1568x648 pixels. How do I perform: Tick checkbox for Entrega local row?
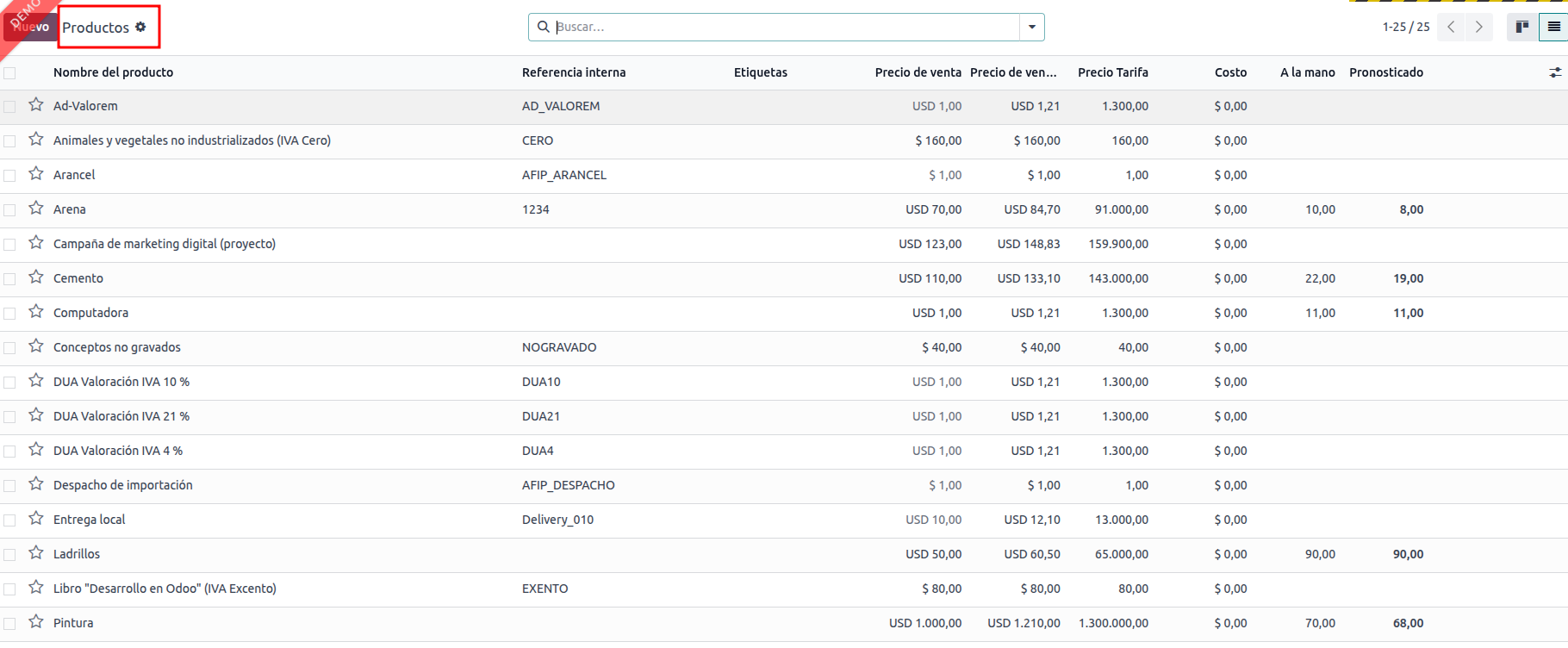coord(9,520)
